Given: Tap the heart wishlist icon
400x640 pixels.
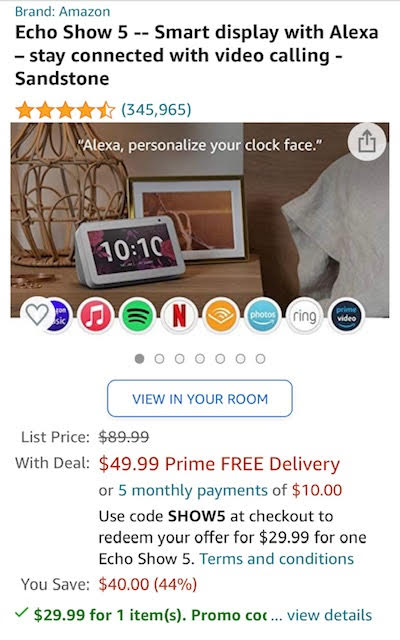Looking at the screenshot, I should click(x=37, y=314).
